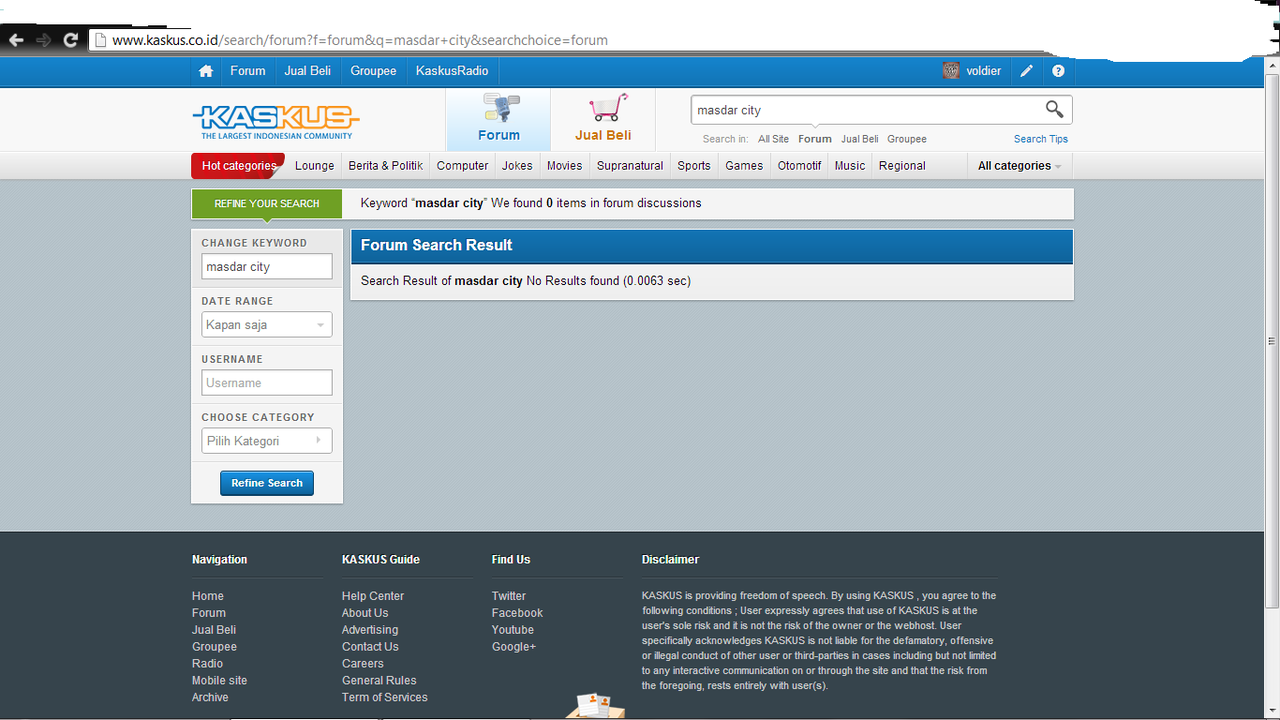Image resolution: width=1280 pixels, height=720 pixels.
Task: Open Berita & Politik category
Action: 386,166
